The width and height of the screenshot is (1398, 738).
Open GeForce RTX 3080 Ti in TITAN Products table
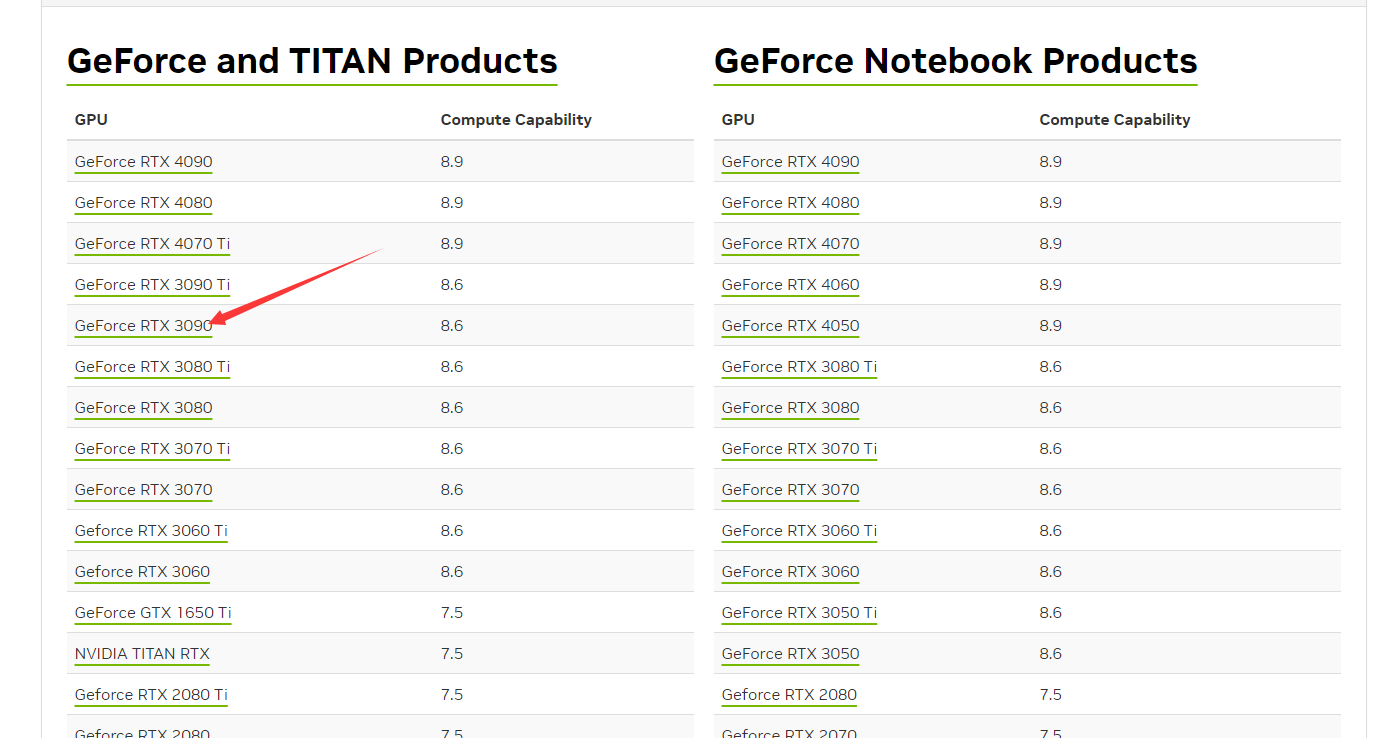152,367
